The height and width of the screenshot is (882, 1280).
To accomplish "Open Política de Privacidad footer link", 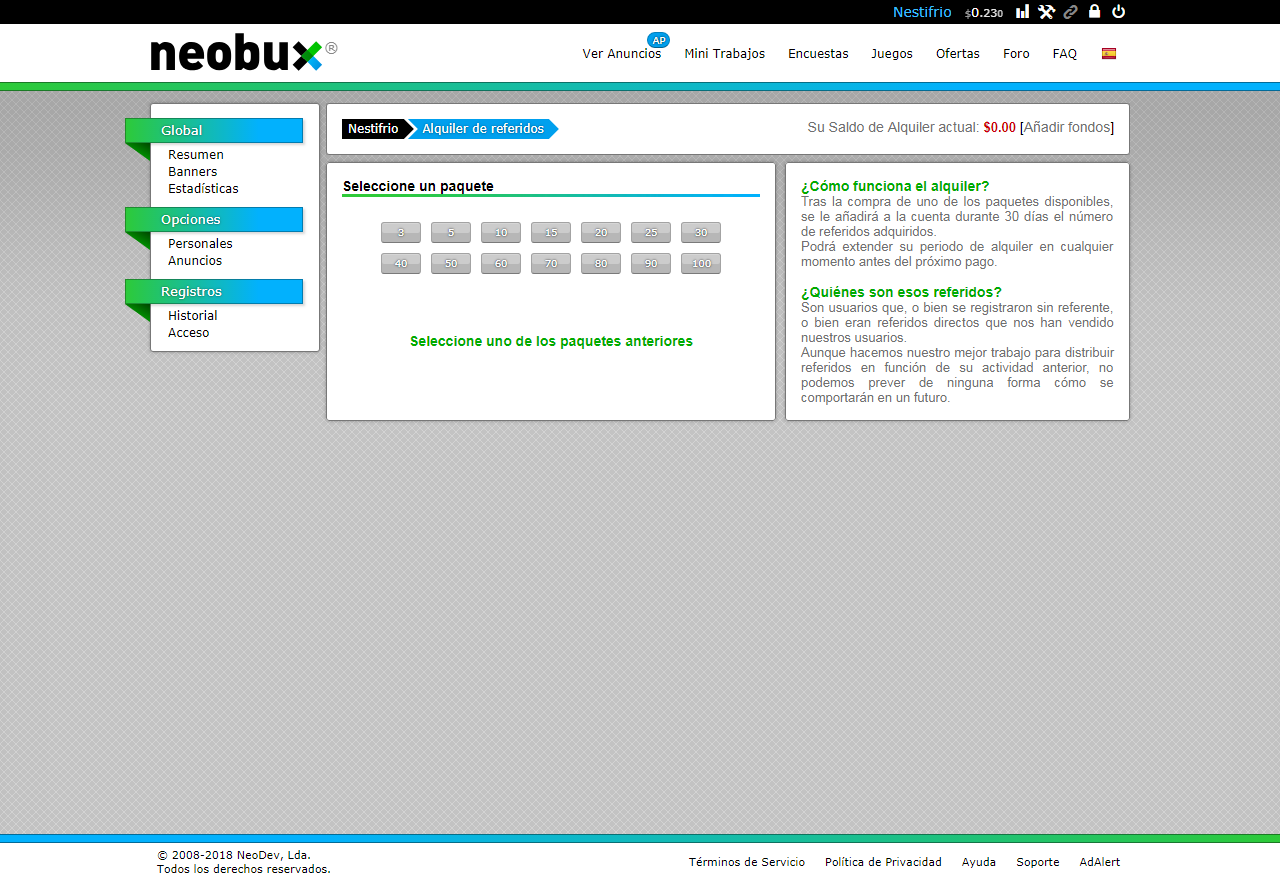I will coord(883,862).
